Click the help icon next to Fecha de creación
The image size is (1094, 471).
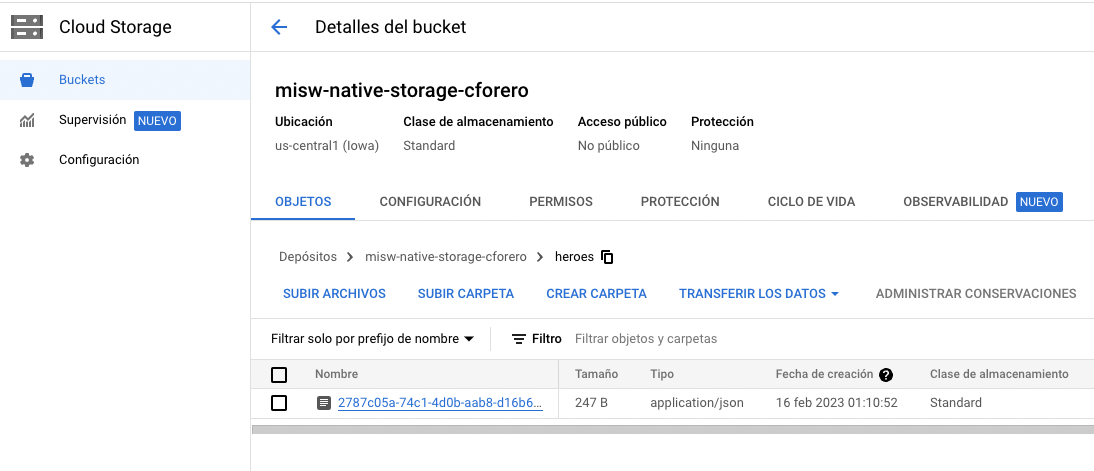tap(886, 375)
